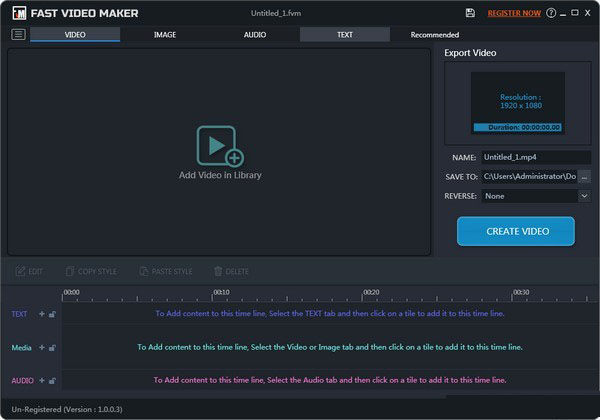Add item to the AUDIO track with plus icon

[42, 380]
